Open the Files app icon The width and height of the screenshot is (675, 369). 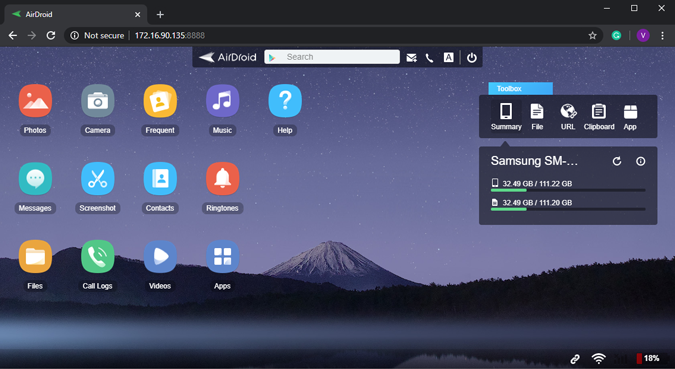(35, 257)
